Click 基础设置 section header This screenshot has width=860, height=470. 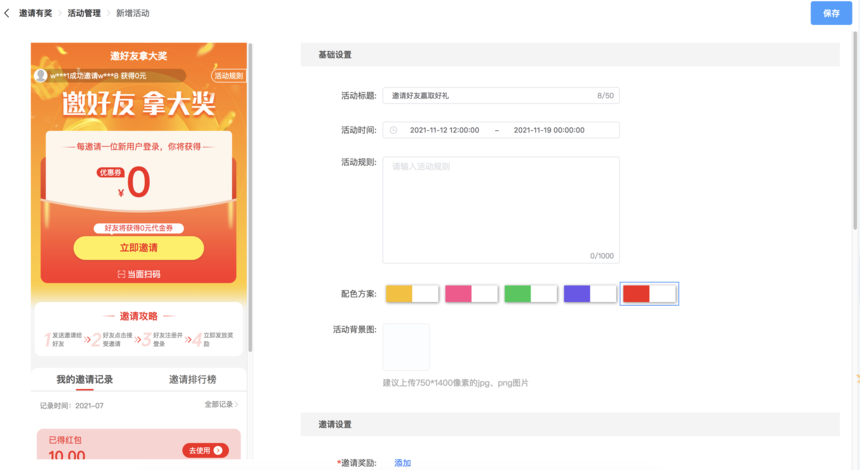(335, 55)
